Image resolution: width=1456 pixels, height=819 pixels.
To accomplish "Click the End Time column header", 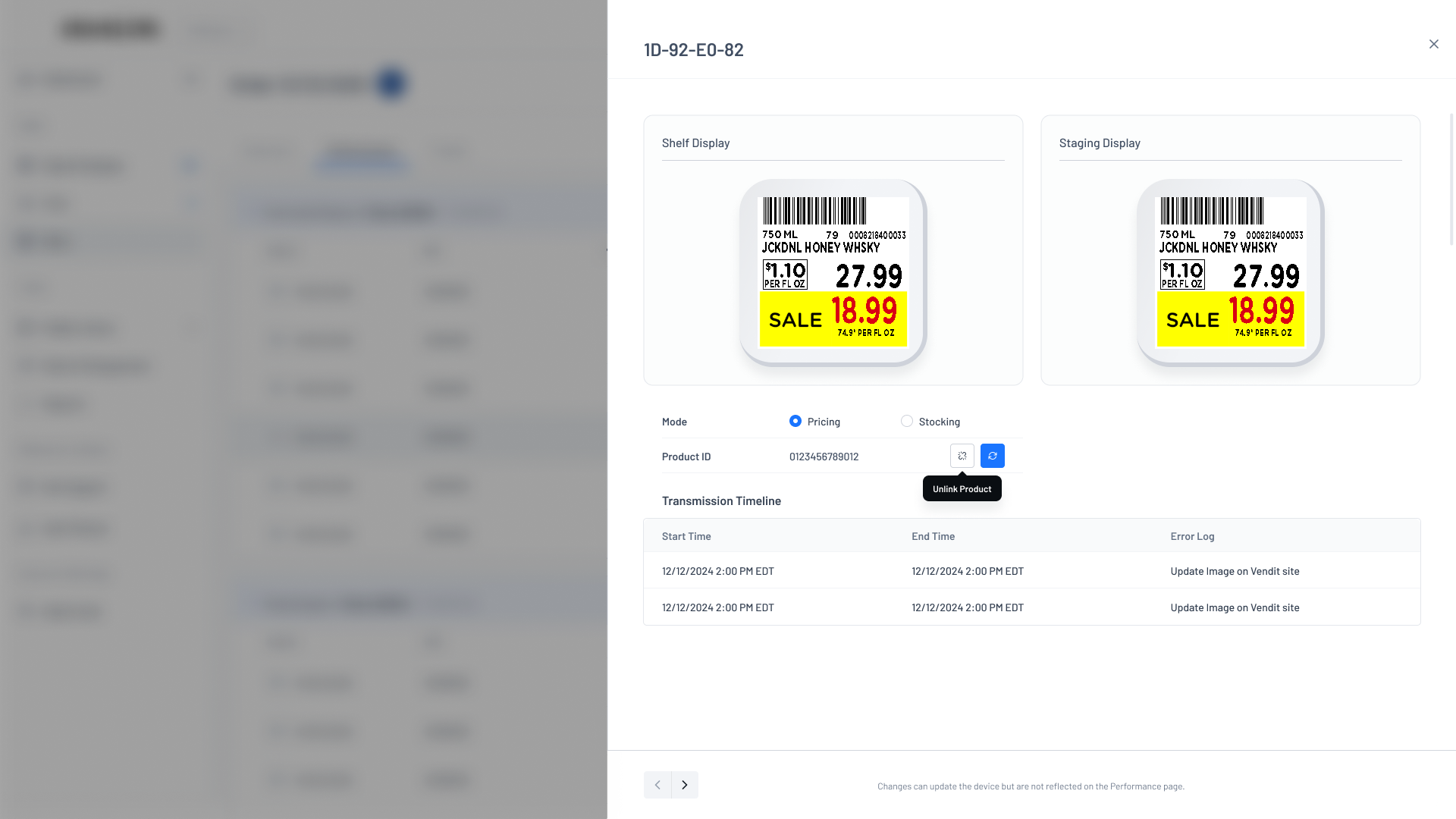I will (x=933, y=536).
